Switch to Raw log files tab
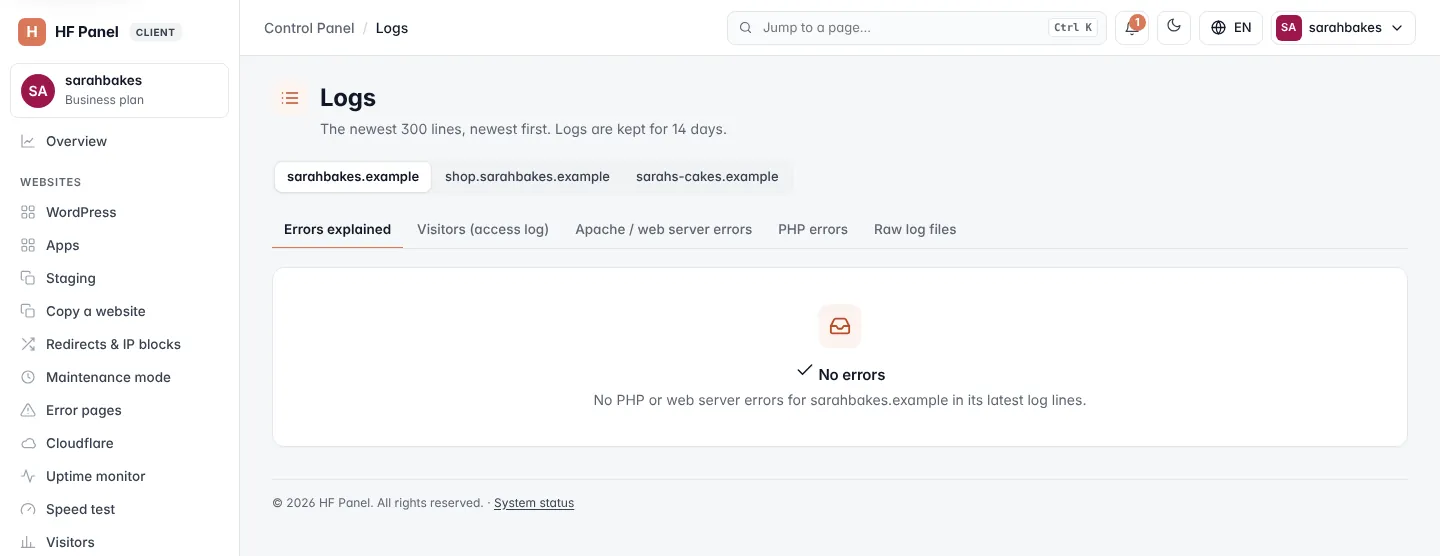The height and width of the screenshot is (556, 1440). tap(915, 229)
